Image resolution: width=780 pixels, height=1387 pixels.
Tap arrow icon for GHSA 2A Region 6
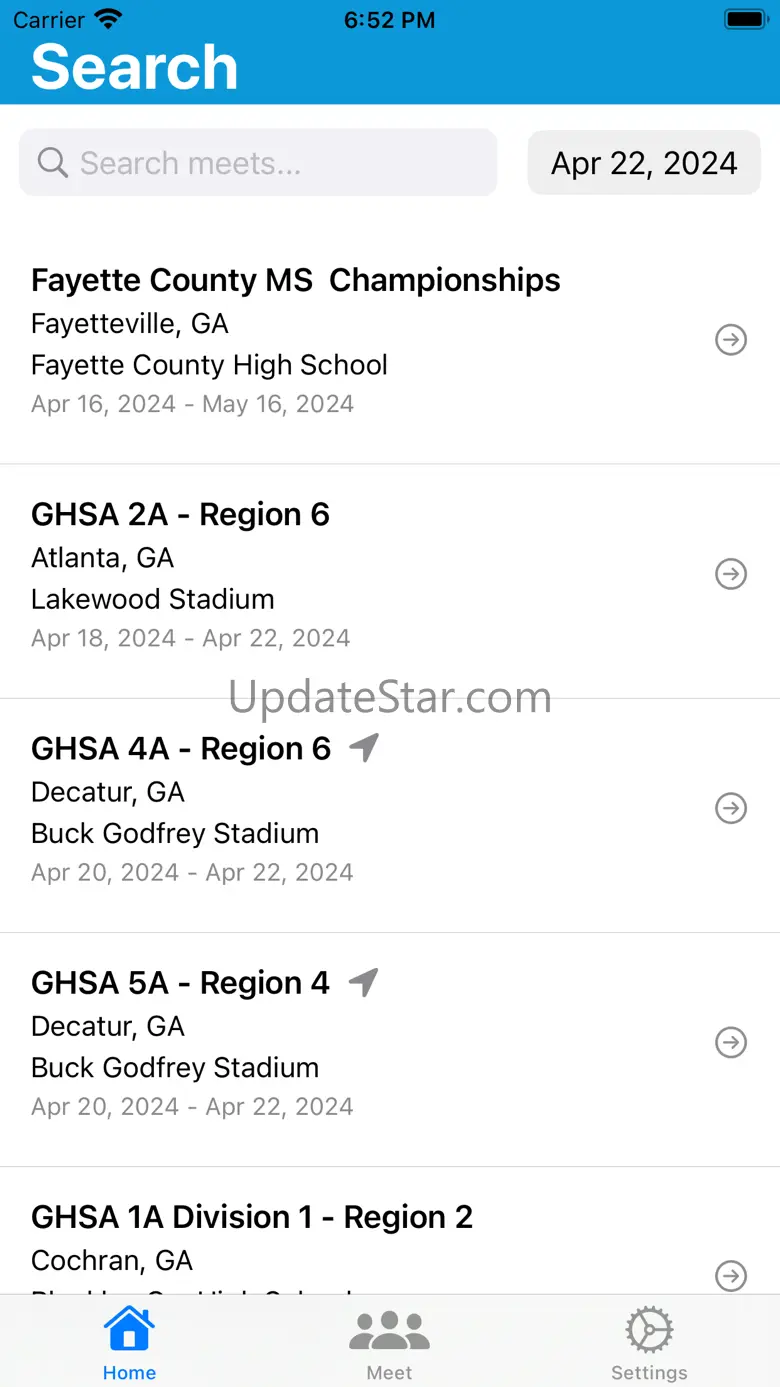[x=731, y=574]
